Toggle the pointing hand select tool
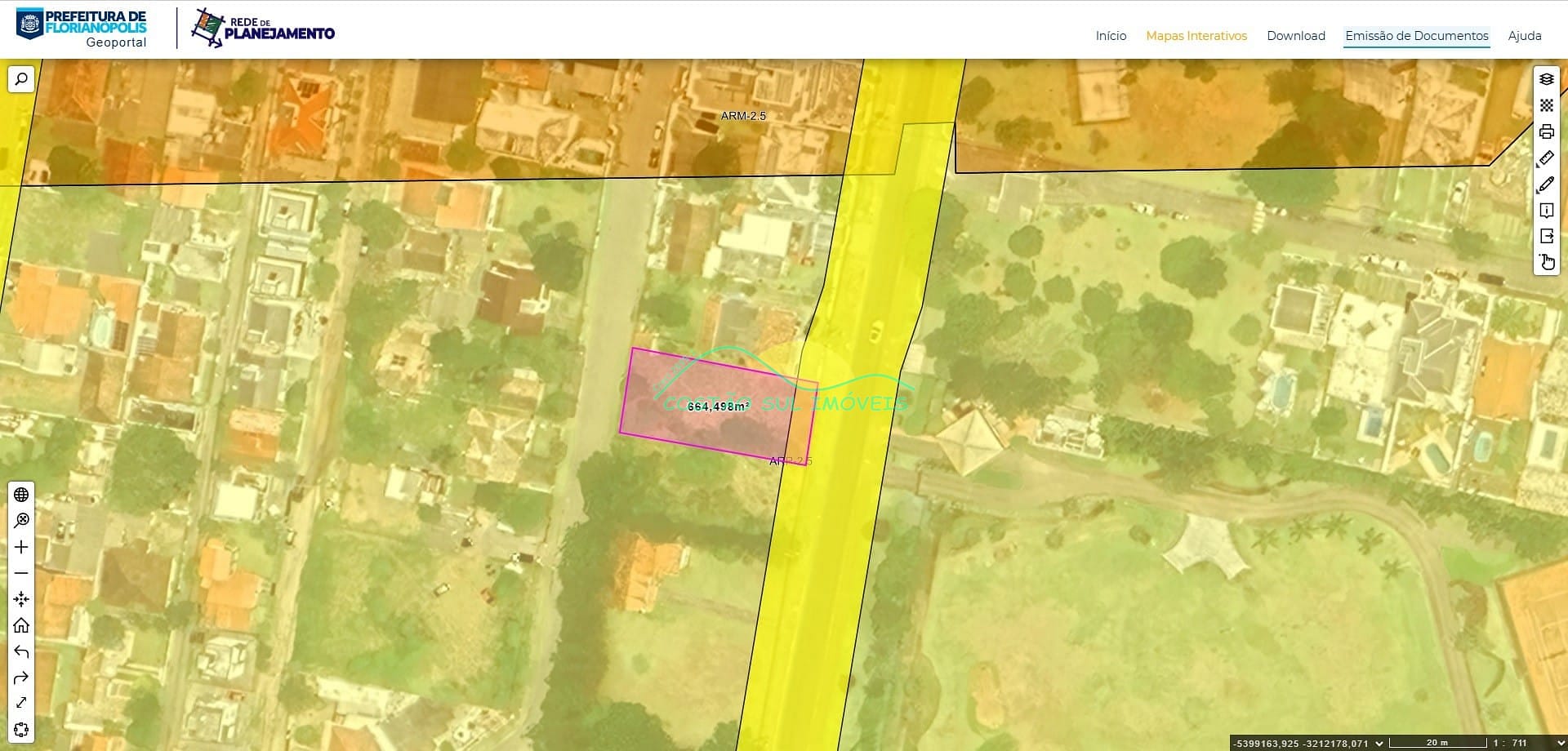Screen dimensions: 1568x751 [1546, 262]
